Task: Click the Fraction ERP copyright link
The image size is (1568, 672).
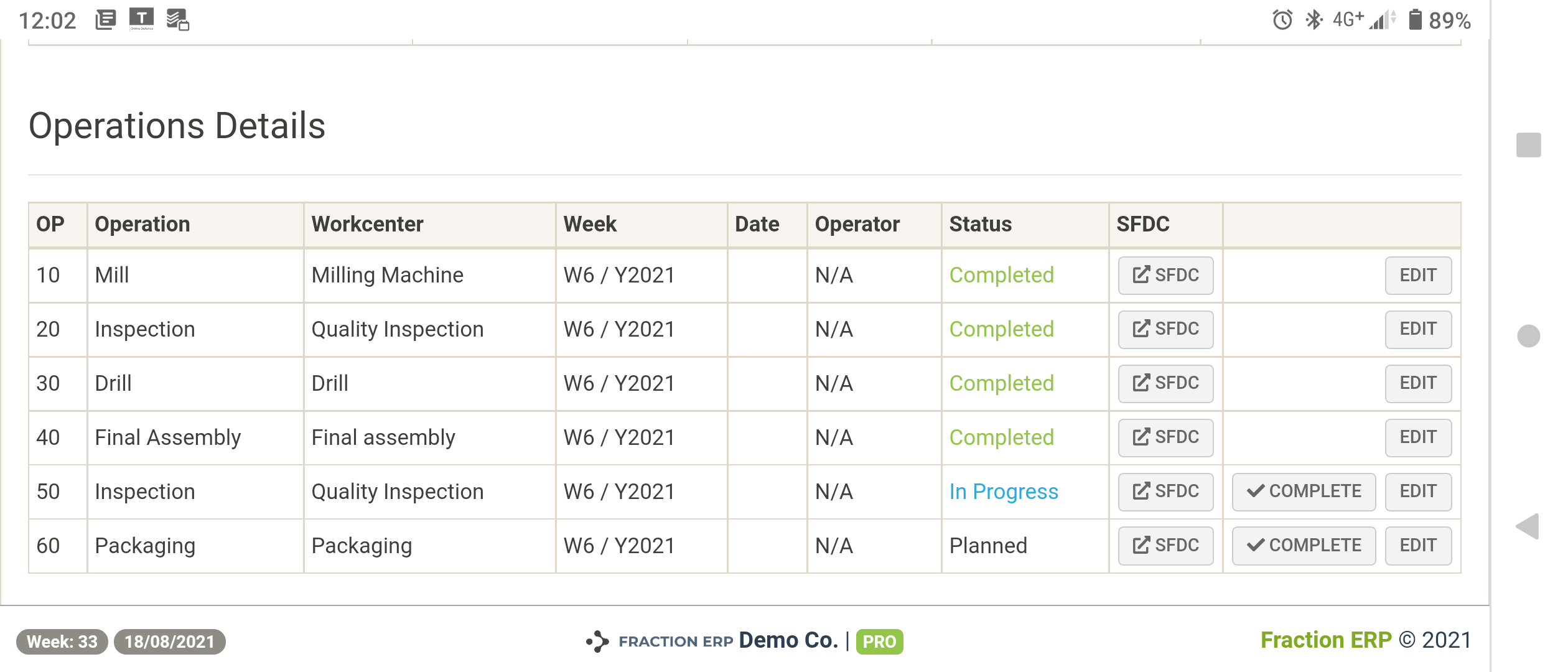Action: [x=1325, y=640]
